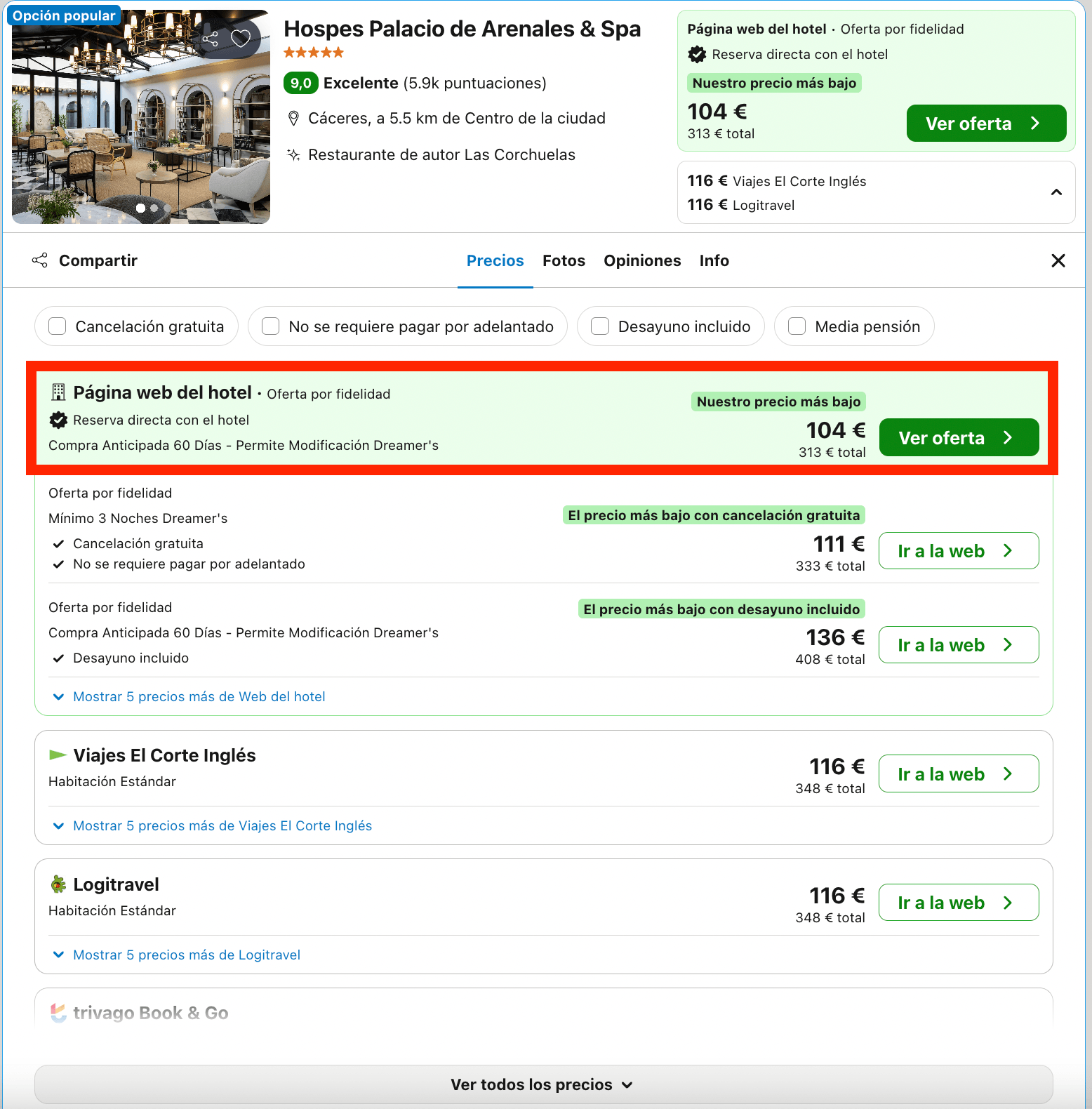Image resolution: width=1092 pixels, height=1109 pixels.
Task: Open the hotel lobby photo thumbnail
Action: 141,117
